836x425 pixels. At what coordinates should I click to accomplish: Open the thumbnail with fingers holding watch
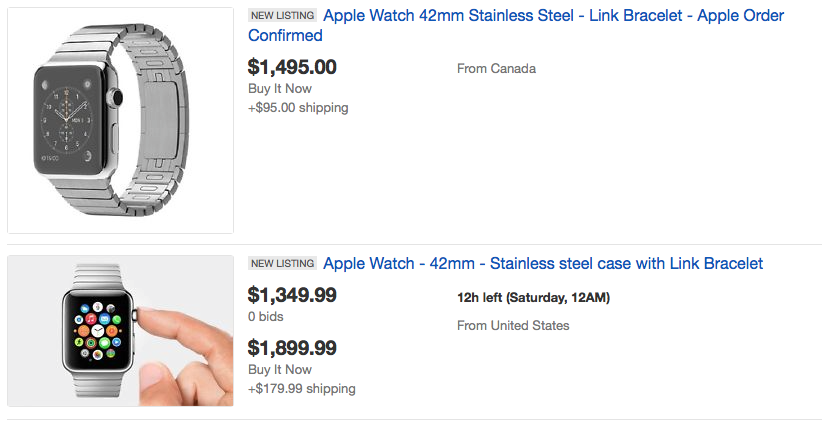(x=120, y=330)
